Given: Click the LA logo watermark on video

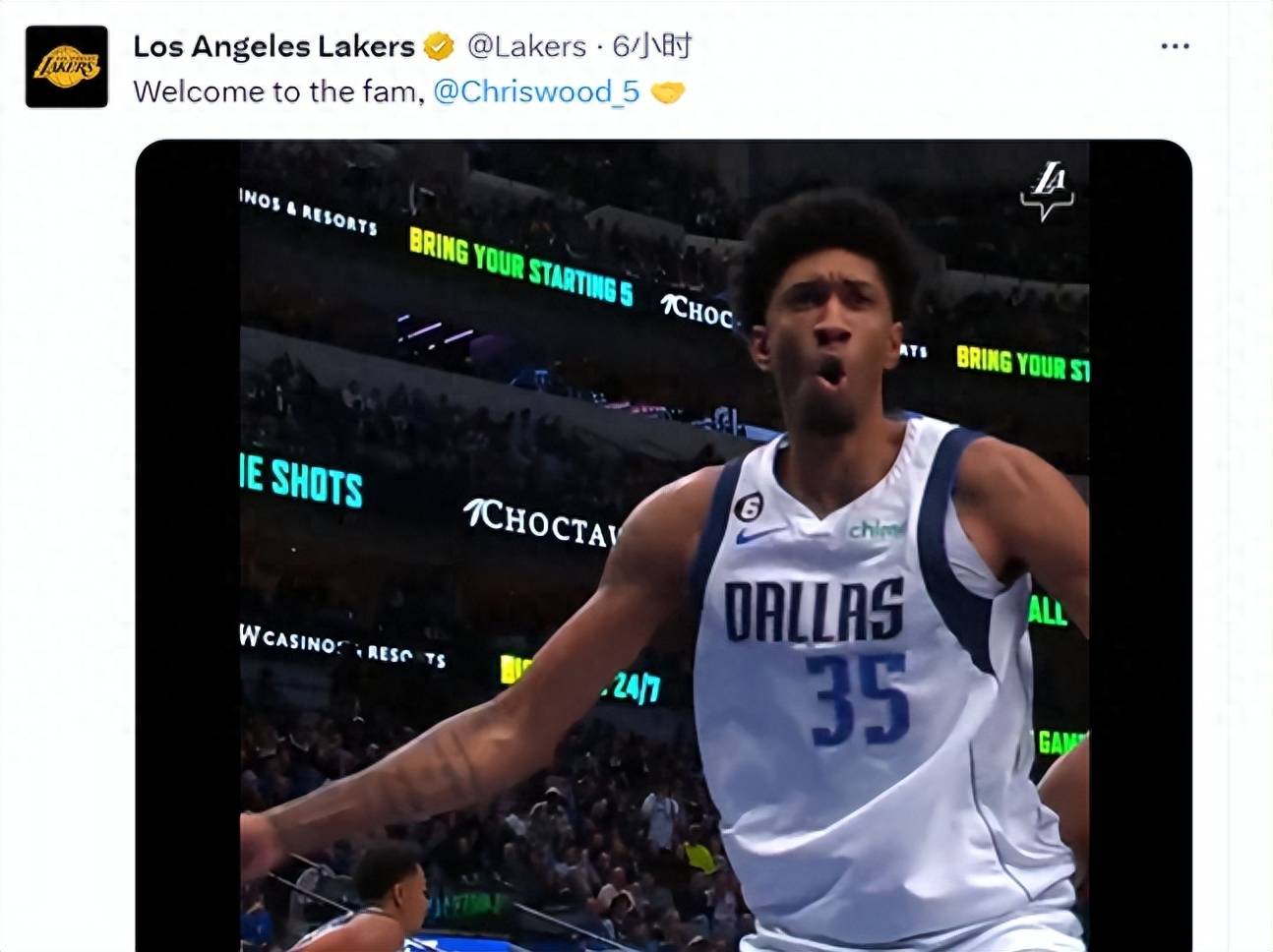Looking at the screenshot, I should [1048, 191].
